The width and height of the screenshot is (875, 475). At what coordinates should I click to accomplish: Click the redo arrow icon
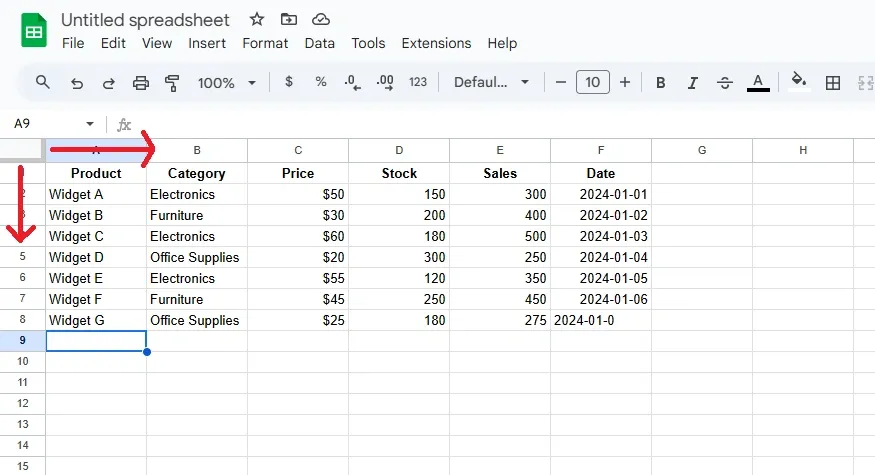pos(109,82)
